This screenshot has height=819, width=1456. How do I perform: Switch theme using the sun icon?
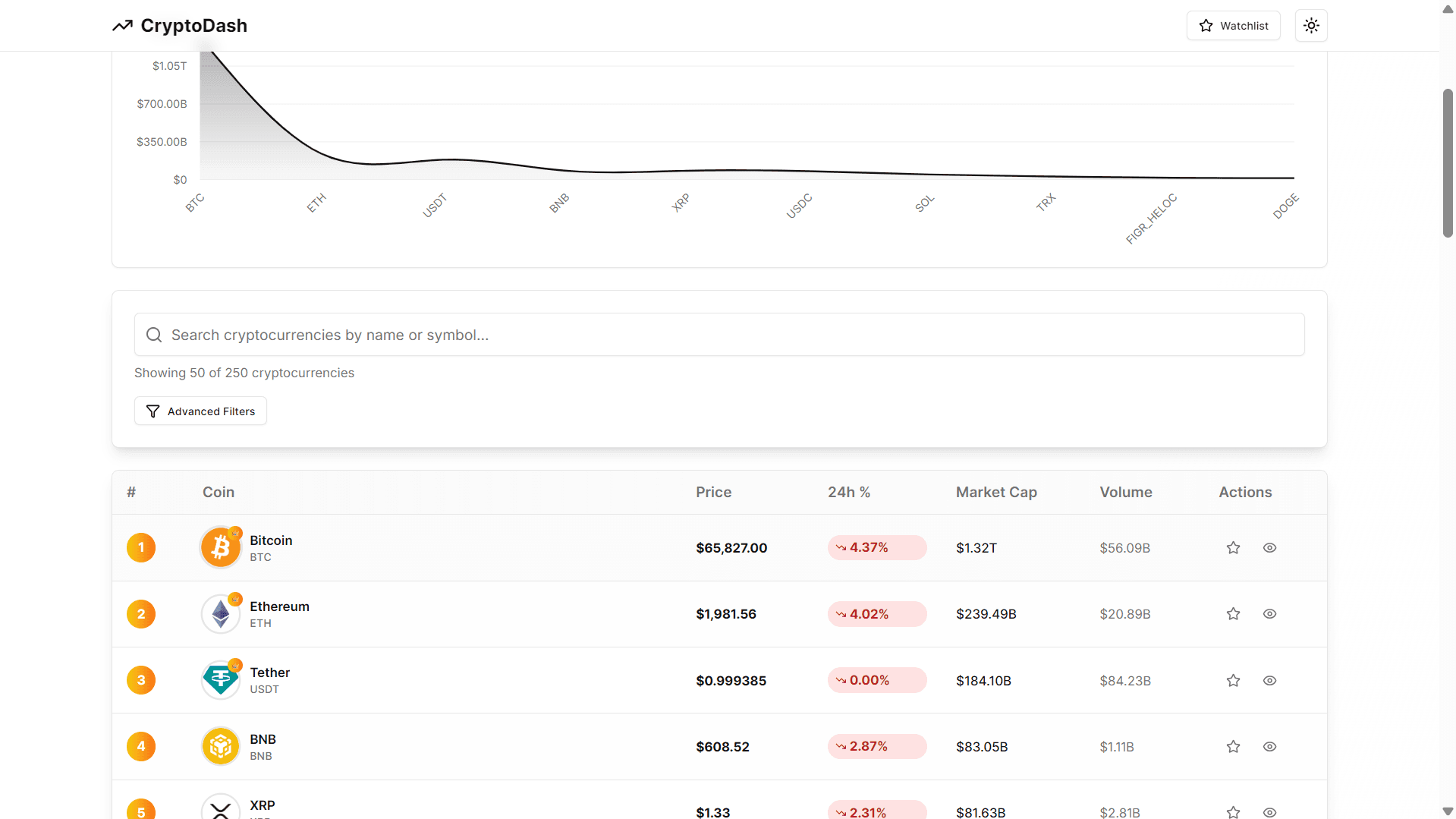(1310, 25)
